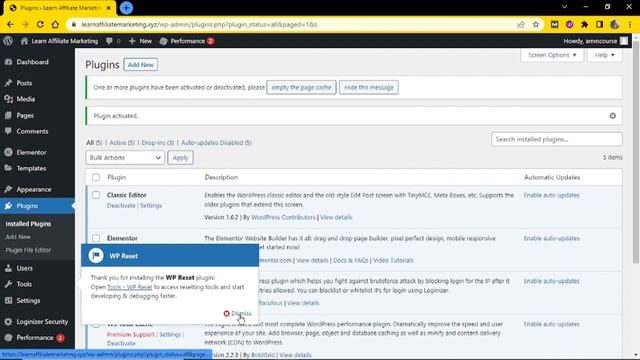The height and width of the screenshot is (360, 640).
Task: Open the Plugin File Editor
Action: pos(28,250)
